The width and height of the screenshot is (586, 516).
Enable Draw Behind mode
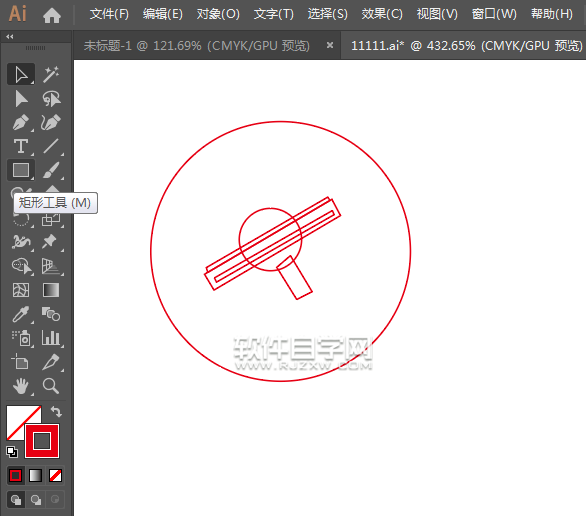pos(36,500)
